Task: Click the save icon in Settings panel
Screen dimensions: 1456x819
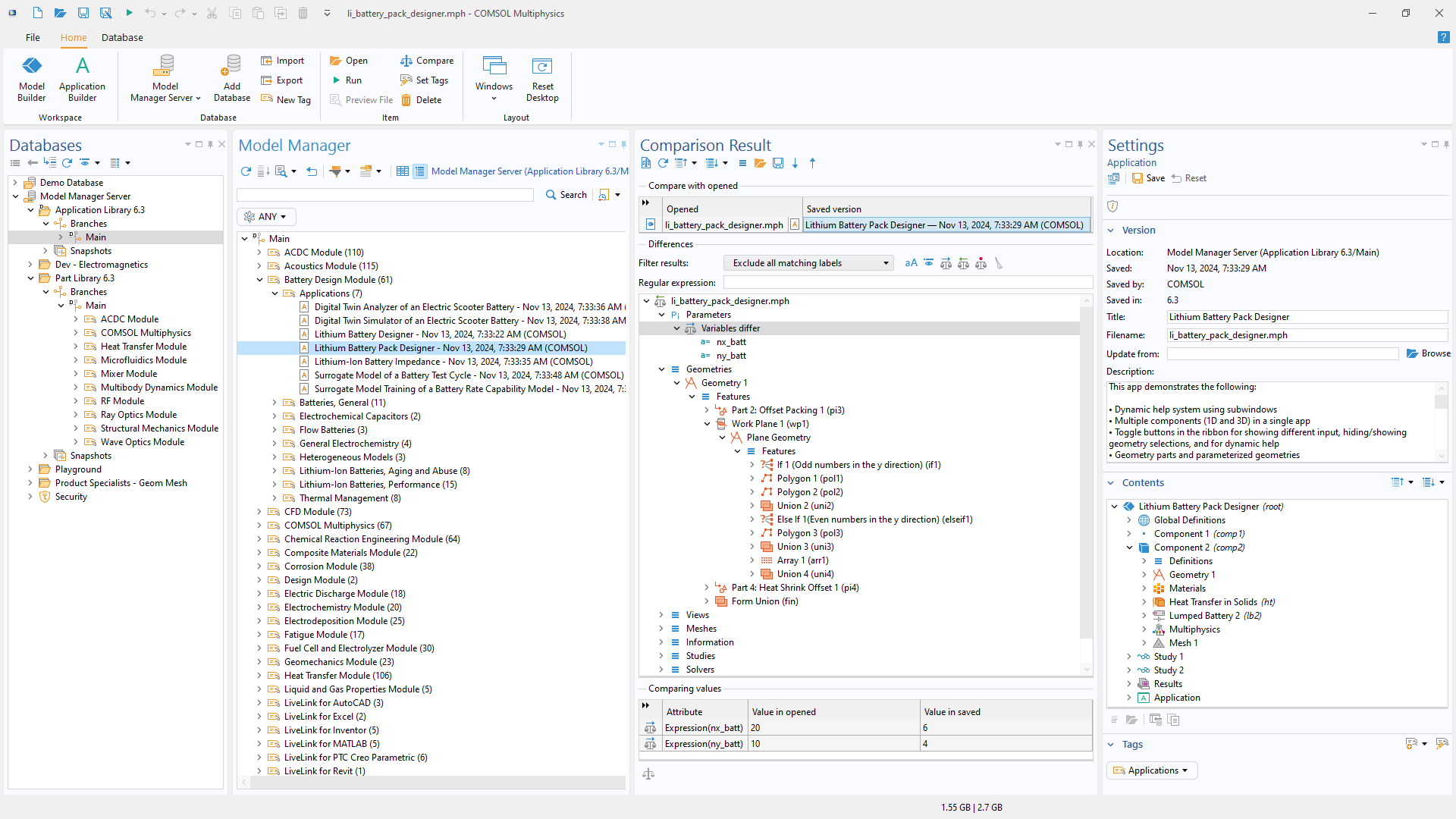Action: [1136, 178]
